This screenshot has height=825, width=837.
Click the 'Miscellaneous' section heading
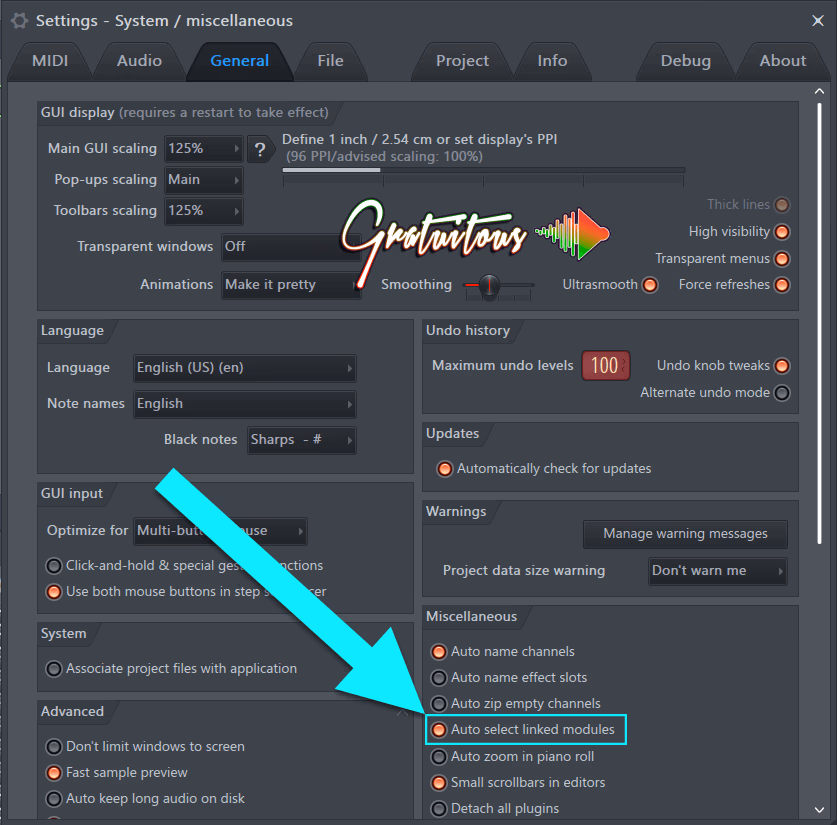(x=471, y=617)
